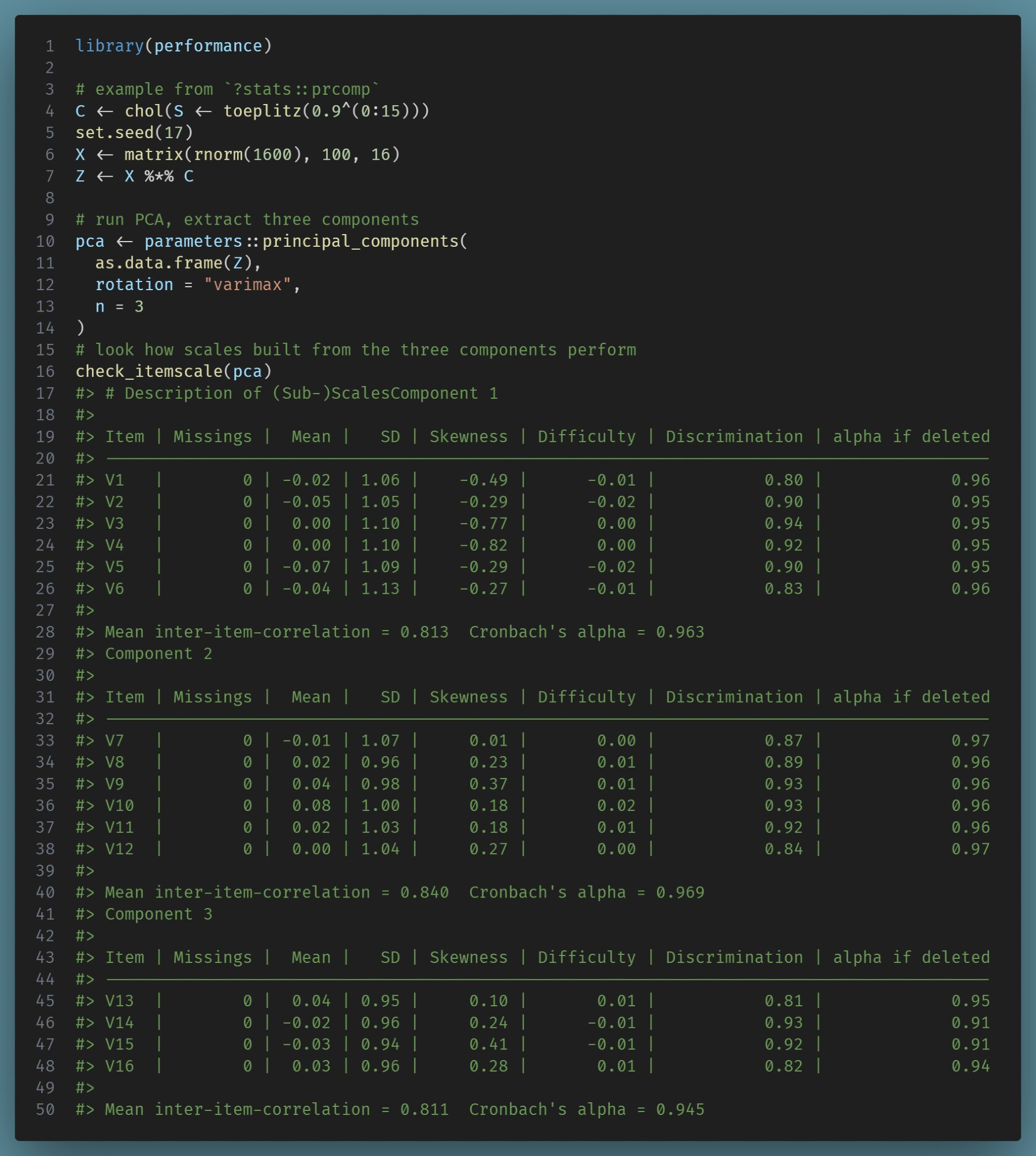This screenshot has height=1156, width=1036.
Task: Click V4 row skewness value -0.82
Action: click(483, 545)
